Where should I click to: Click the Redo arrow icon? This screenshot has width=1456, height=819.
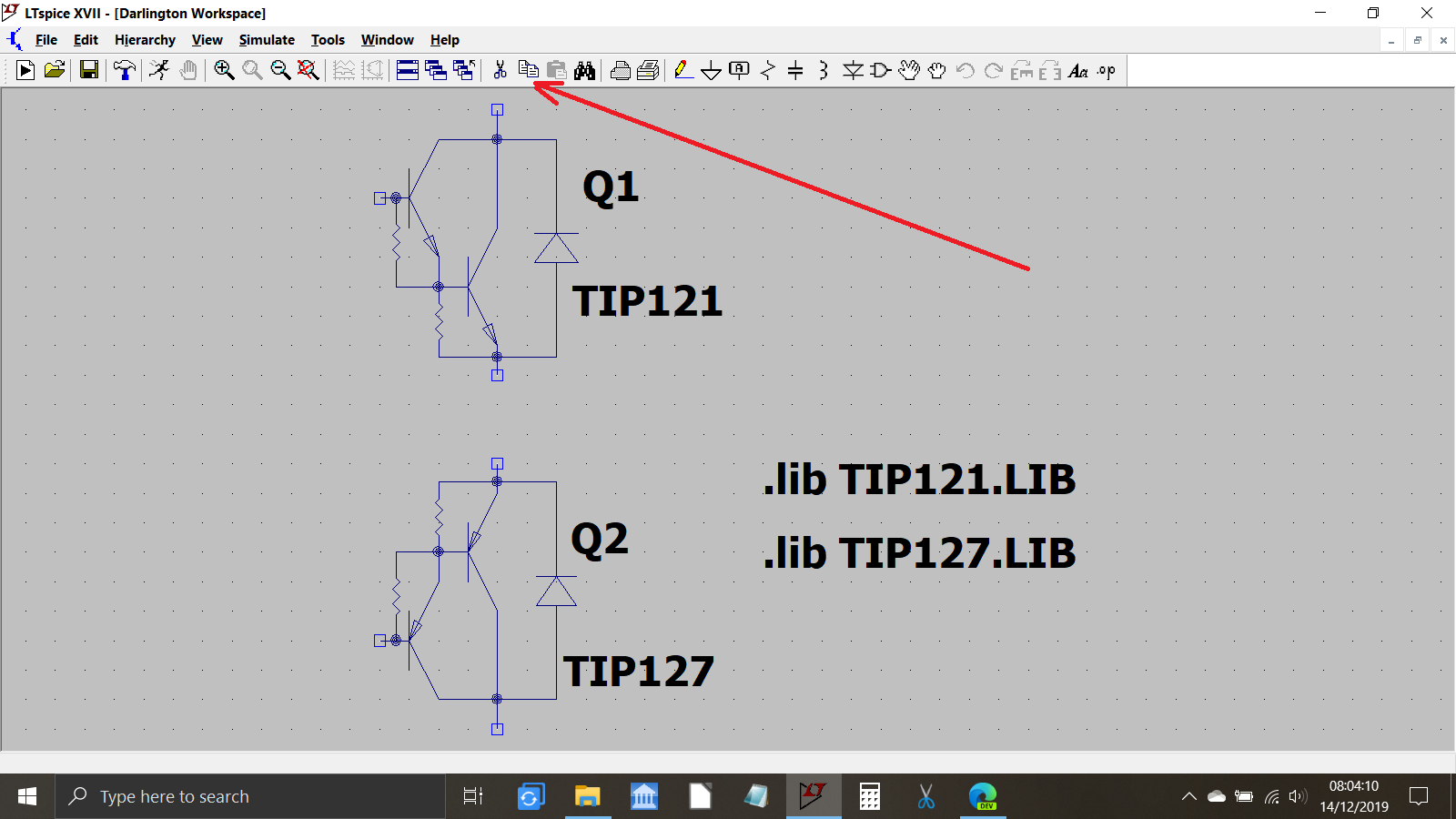click(x=994, y=70)
